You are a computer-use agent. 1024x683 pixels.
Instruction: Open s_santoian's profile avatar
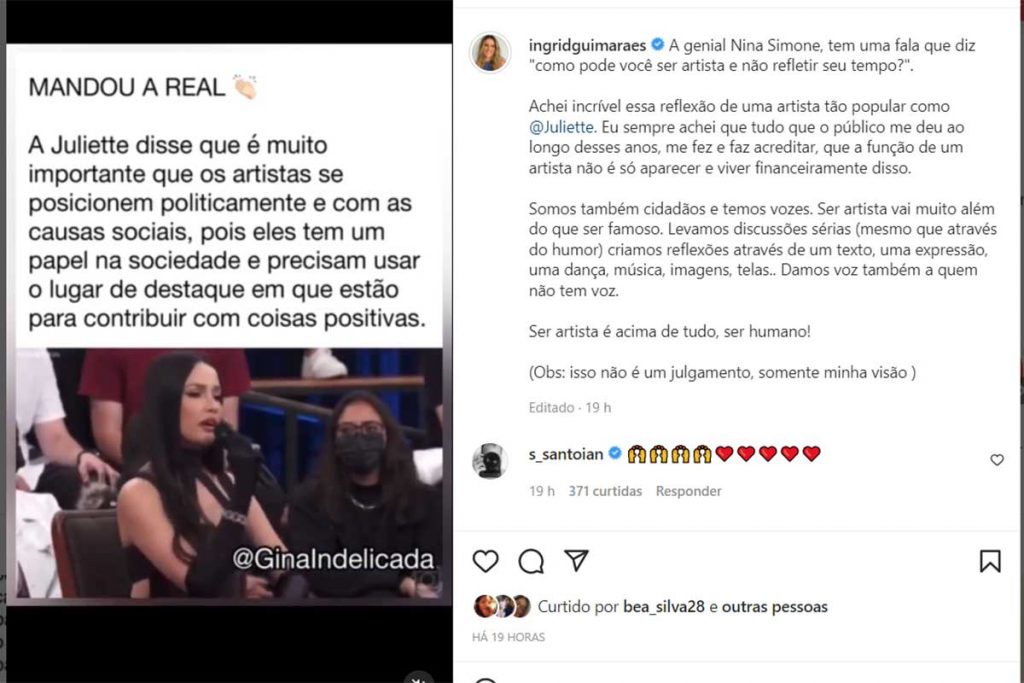coord(490,461)
